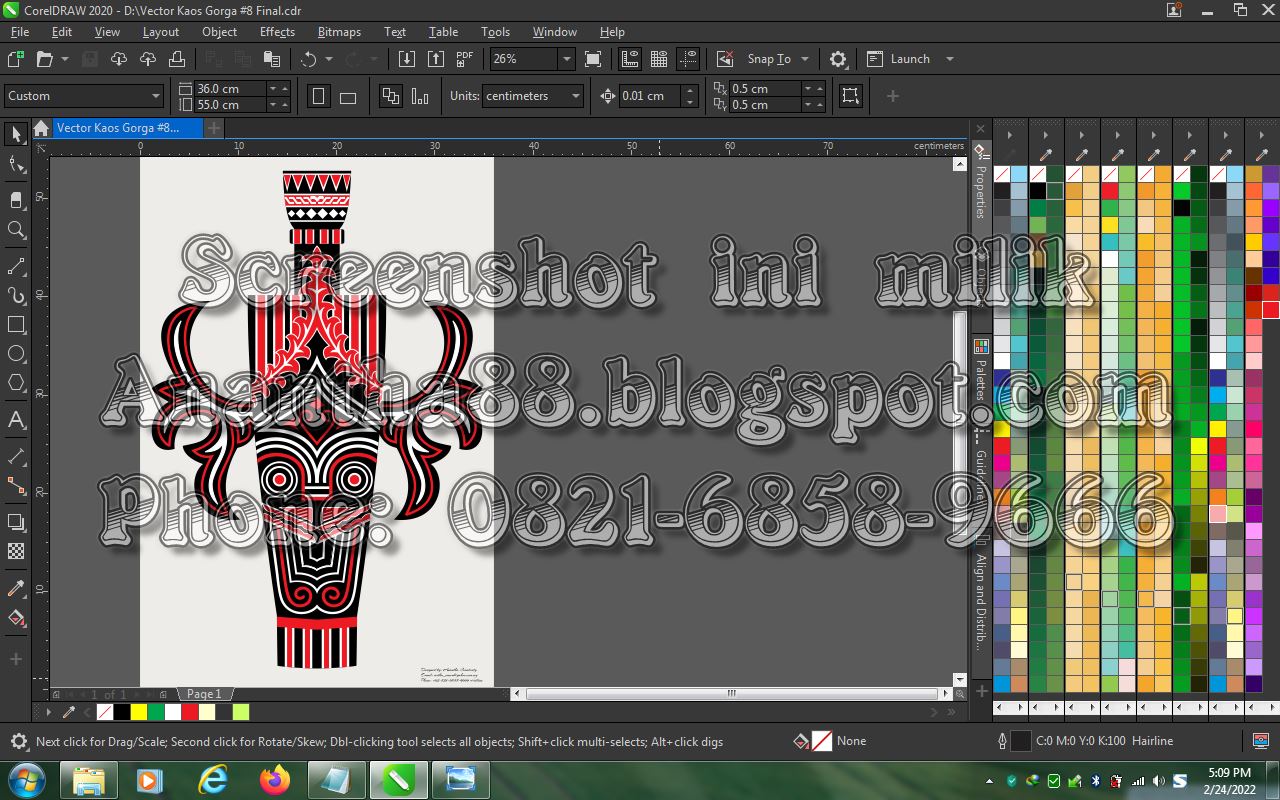Click the page width 36.0 cm field
The height and width of the screenshot is (800, 1280).
pyautogui.click(x=231, y=88)
